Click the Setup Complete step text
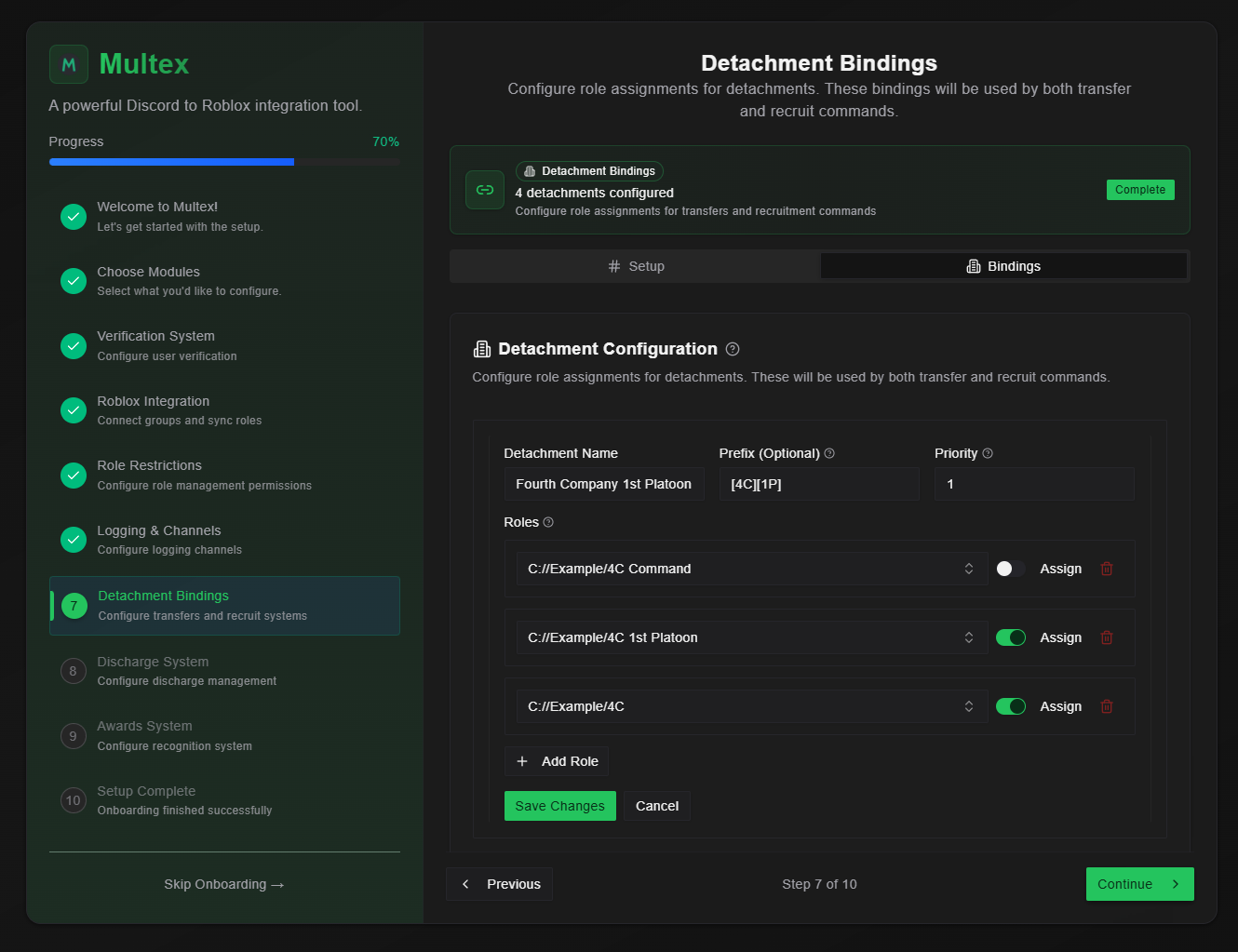Viewport: 1238px width, 952px height. click(146, 791)
